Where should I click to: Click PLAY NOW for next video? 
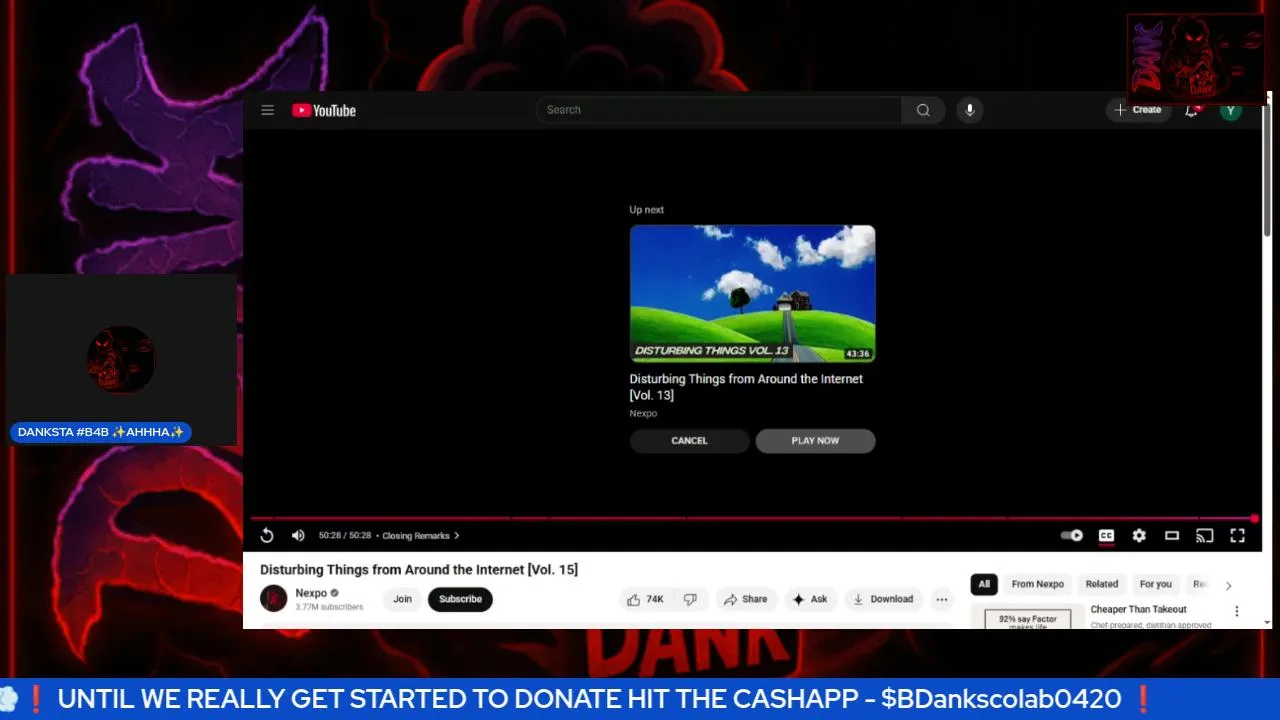[x=815, y=441]
